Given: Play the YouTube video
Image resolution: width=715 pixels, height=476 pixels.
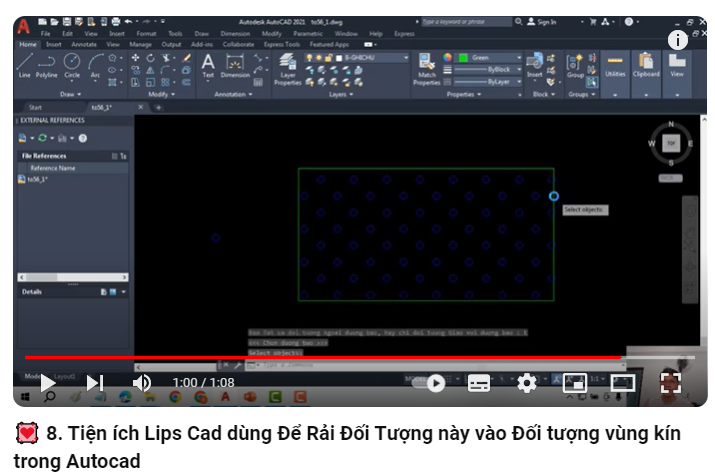Looking at the screenshot, I should 47,383.
